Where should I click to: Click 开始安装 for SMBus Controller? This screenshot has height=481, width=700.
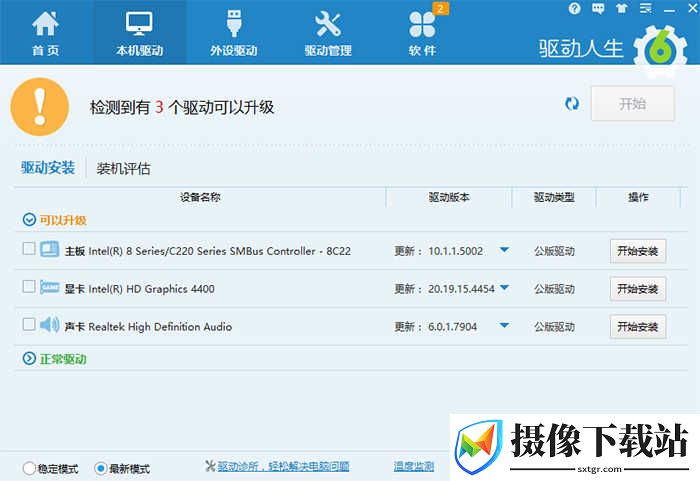(x=638, y=251)
